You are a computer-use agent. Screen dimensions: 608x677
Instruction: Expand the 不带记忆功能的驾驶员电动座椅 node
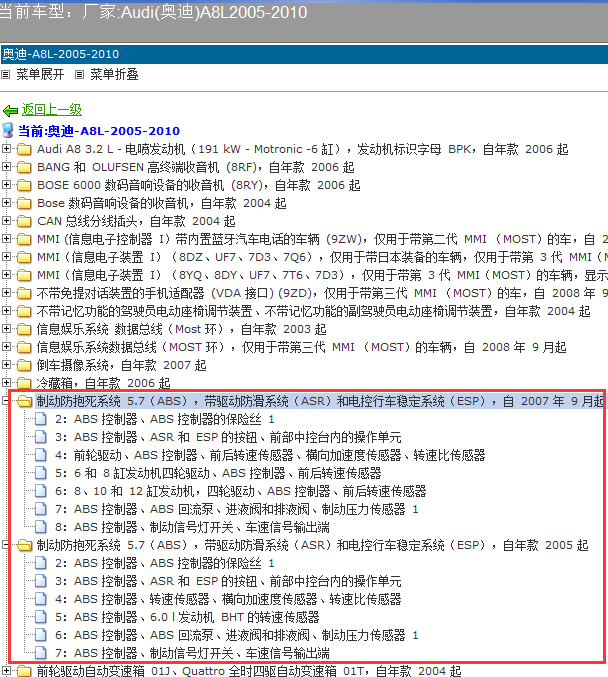pos(6,310)
